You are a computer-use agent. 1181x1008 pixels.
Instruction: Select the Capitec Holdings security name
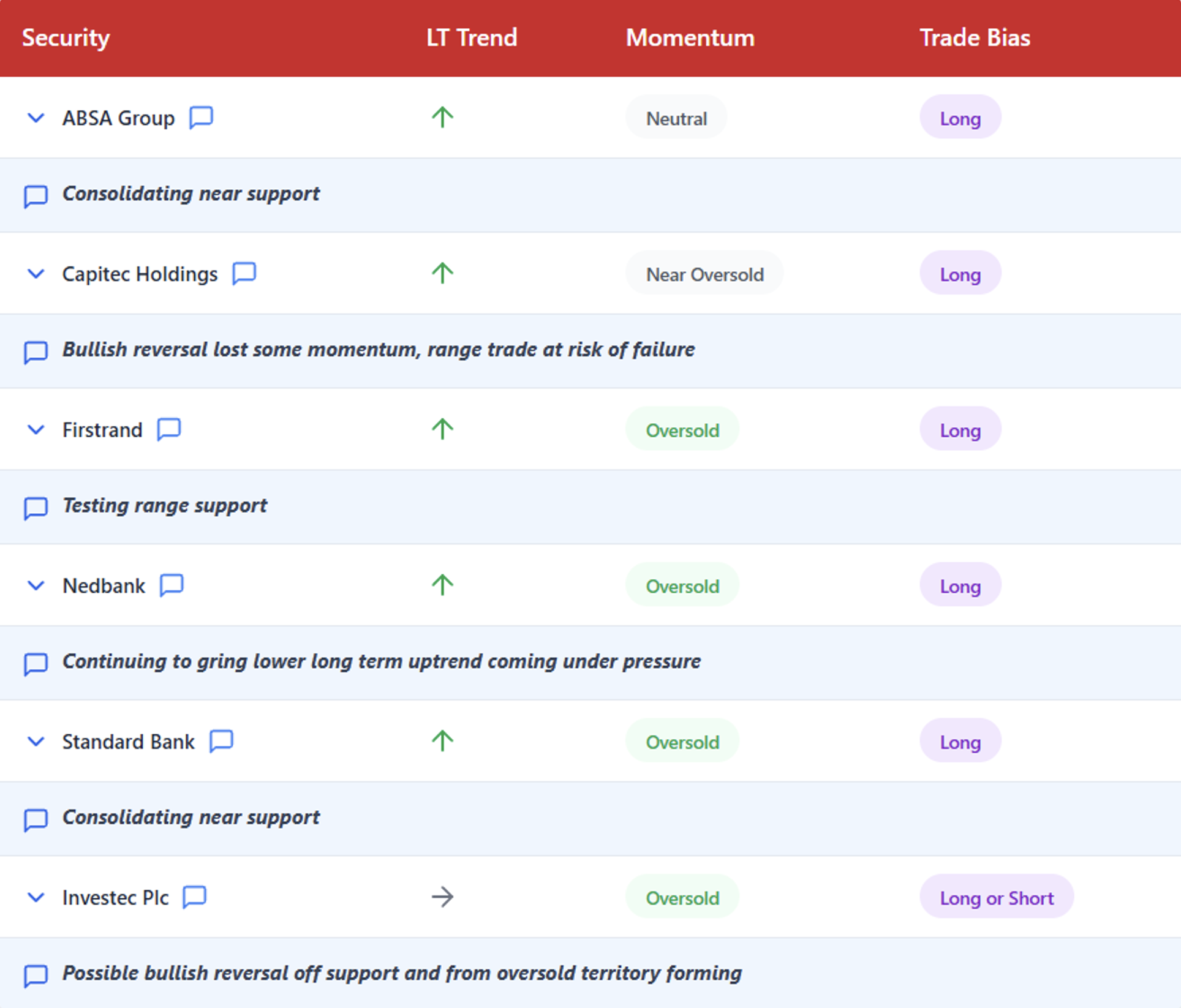(x=140, y=274)
